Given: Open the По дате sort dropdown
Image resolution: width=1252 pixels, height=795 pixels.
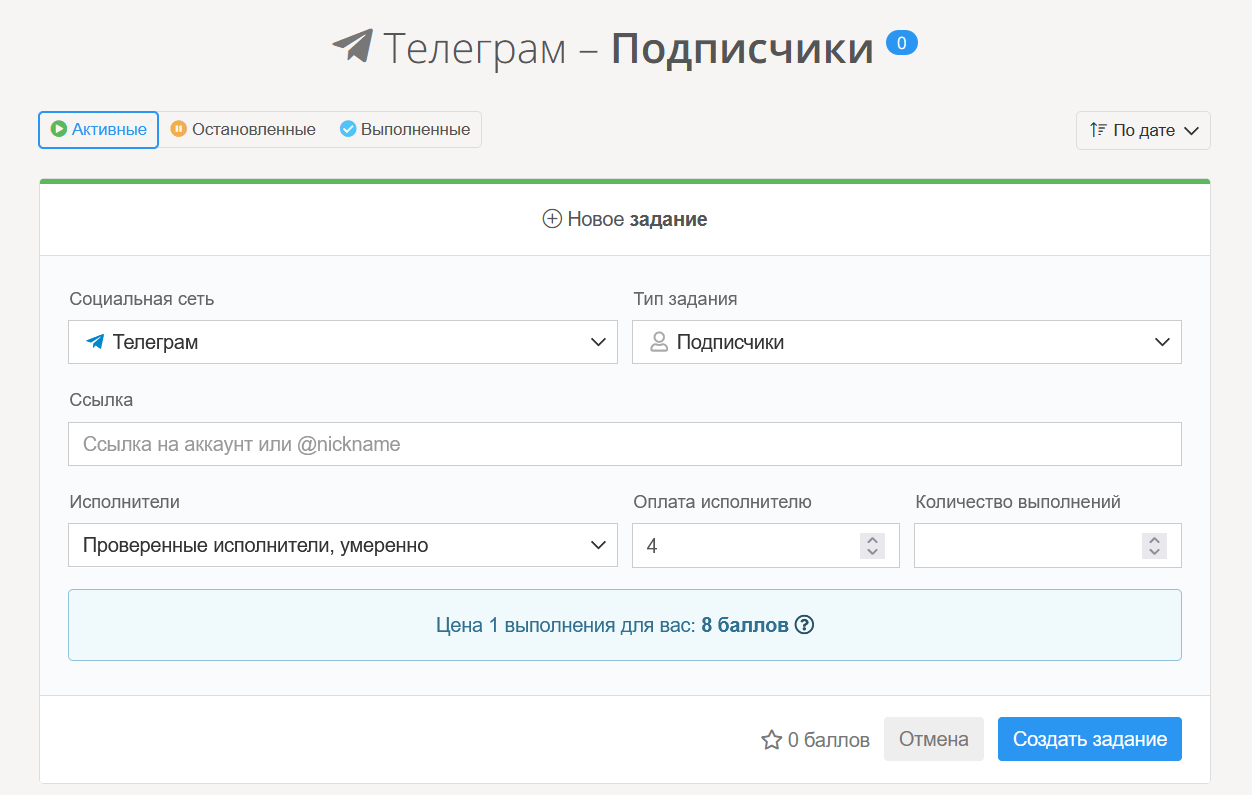Looking at the screenshot, I should 1143,131.
